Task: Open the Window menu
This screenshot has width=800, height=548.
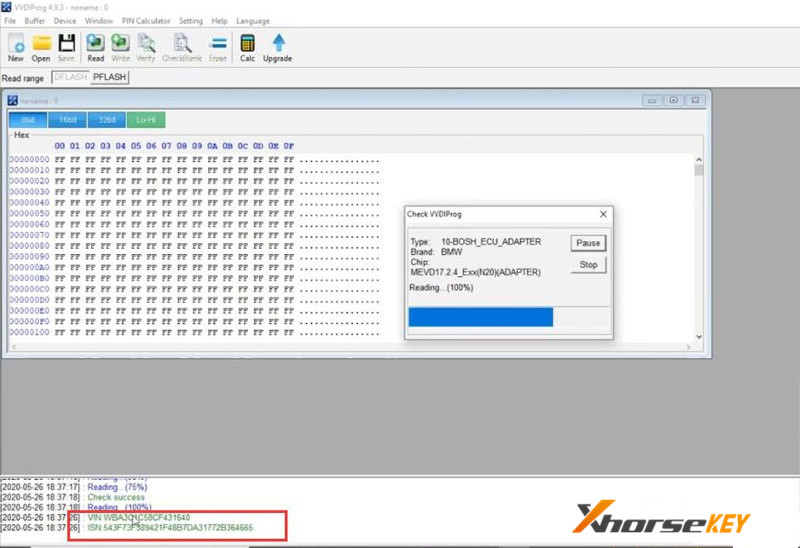Action: [x=99, y=21]
